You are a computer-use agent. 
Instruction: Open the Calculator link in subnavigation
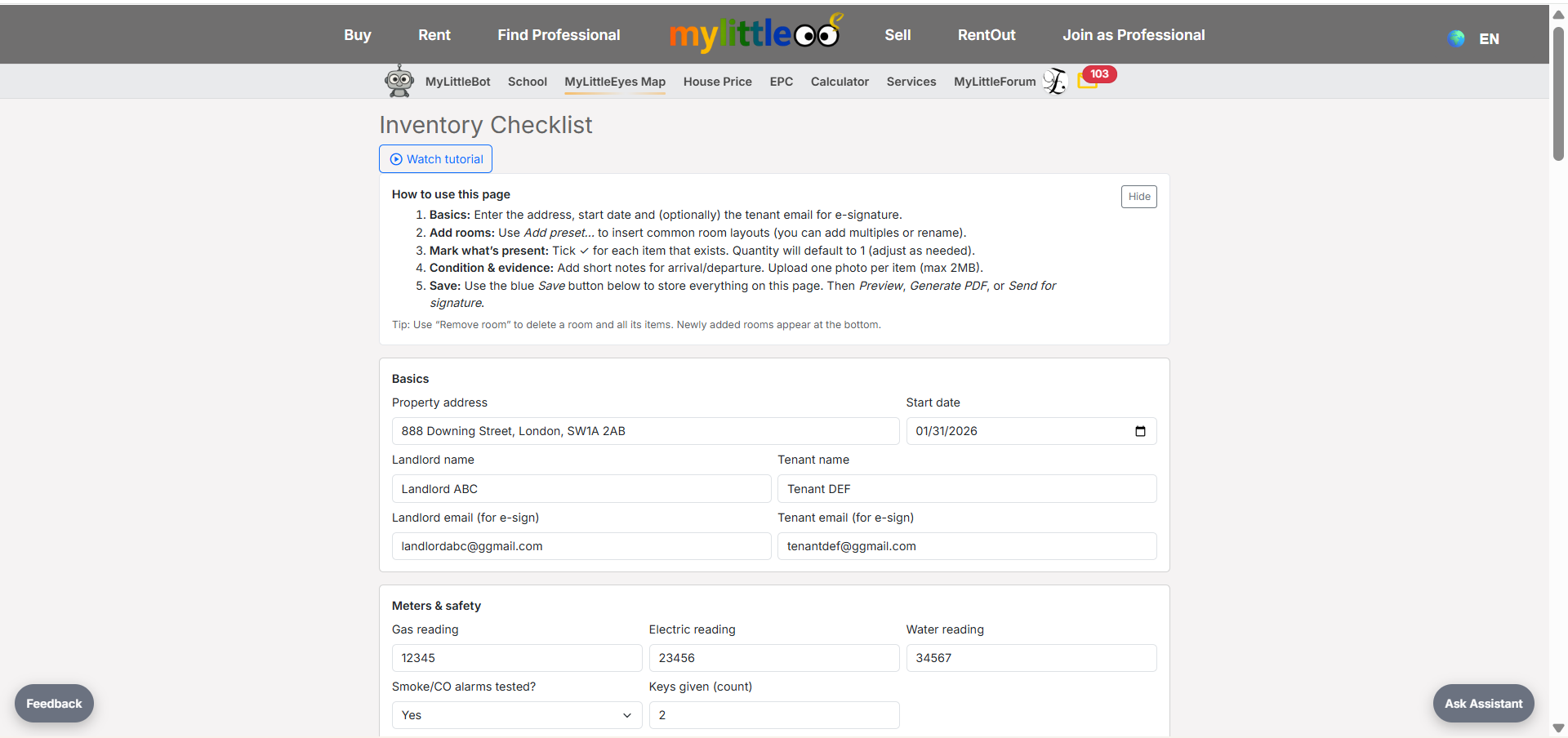click(840, 82)
